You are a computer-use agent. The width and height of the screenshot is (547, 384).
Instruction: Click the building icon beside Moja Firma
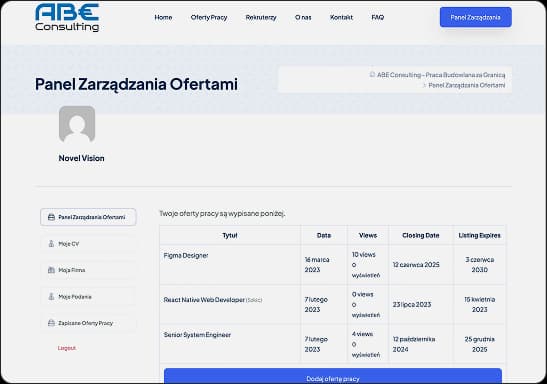coord(51,270)
